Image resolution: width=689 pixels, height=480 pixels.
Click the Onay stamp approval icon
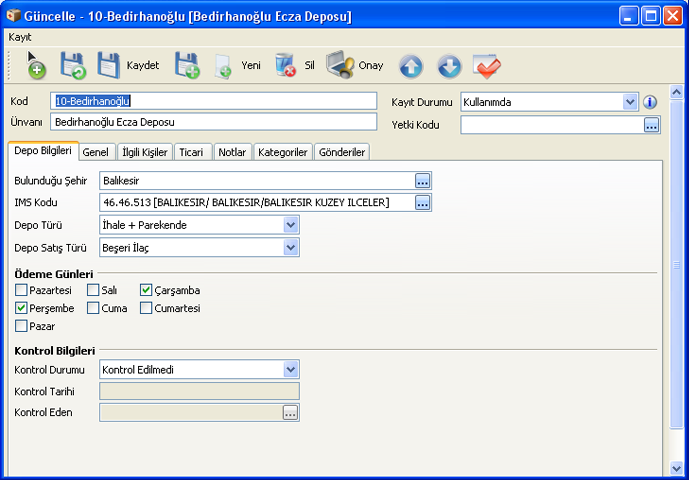tap(340, 65)
